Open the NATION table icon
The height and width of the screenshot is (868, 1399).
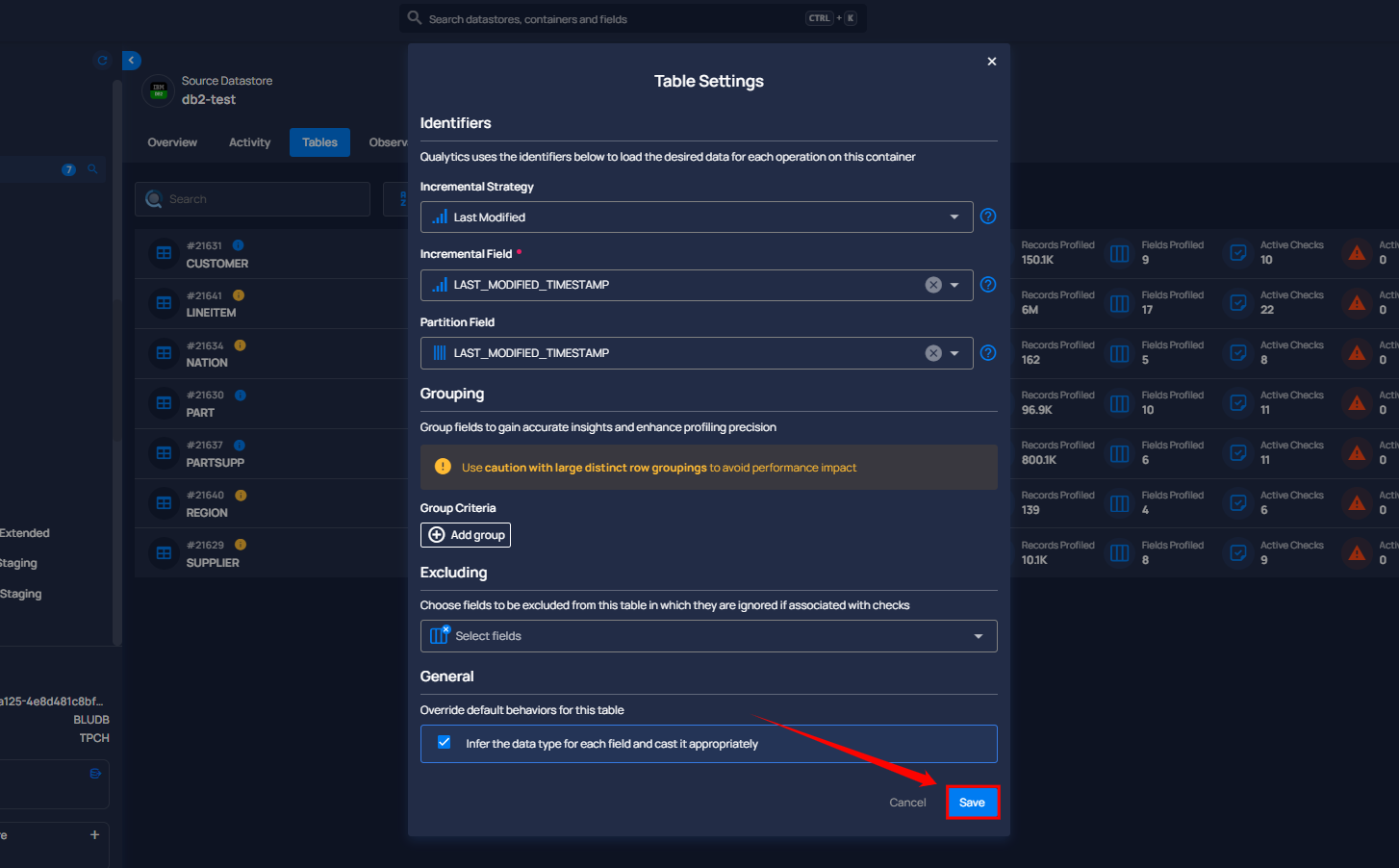(164, 353)
